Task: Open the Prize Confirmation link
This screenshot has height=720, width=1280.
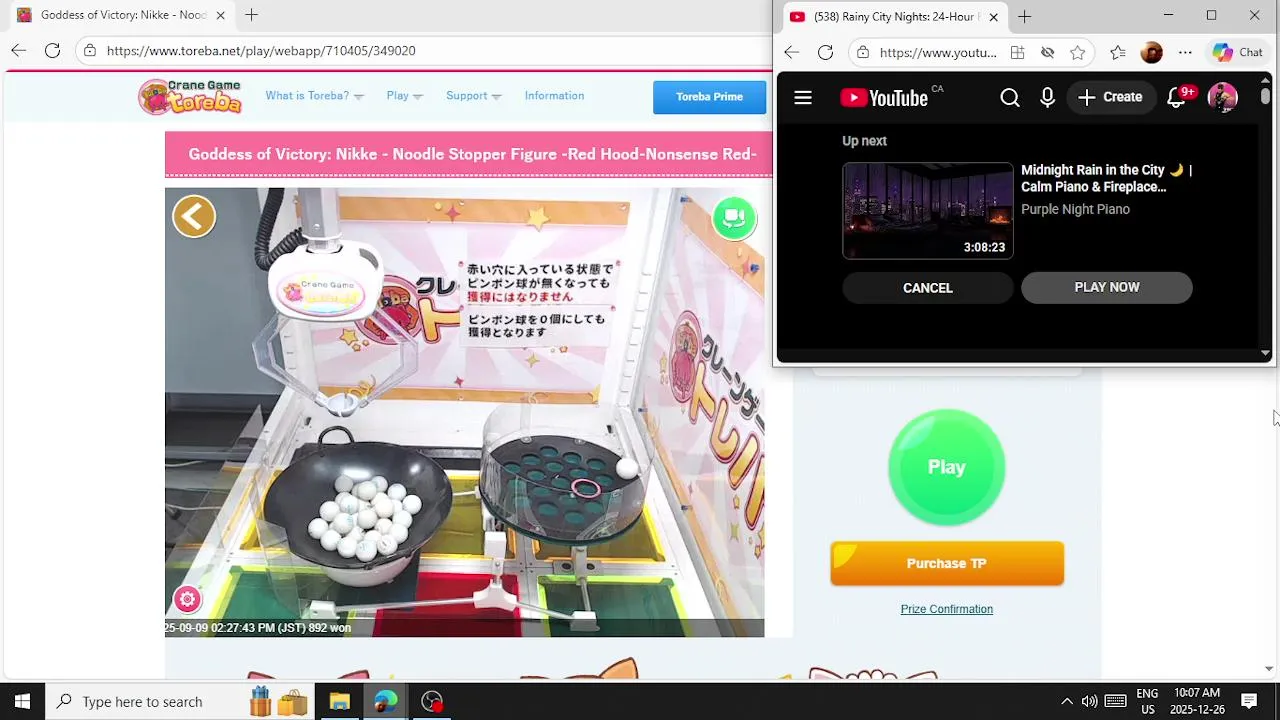Action: coord(946,609)
